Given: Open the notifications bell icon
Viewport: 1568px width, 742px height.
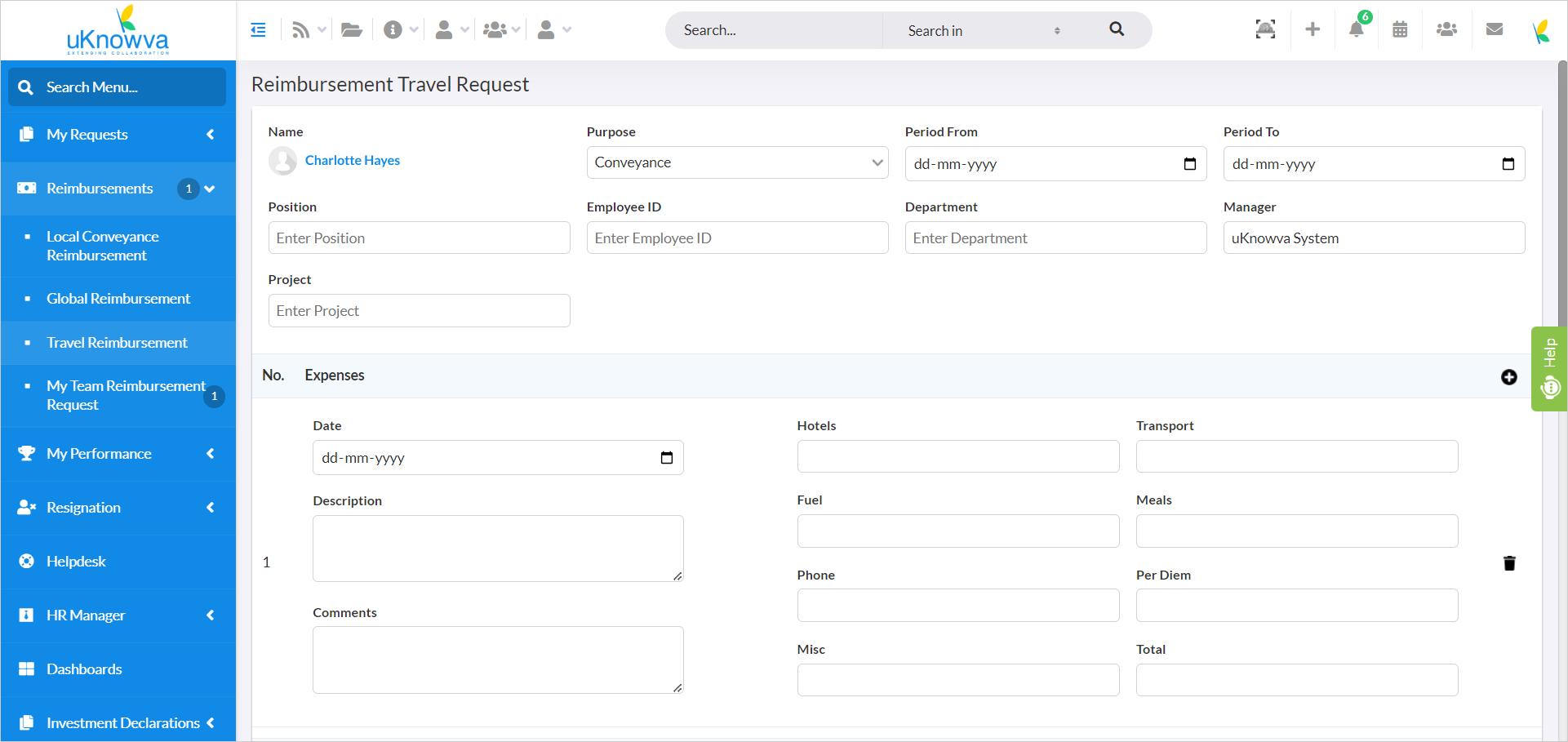Looking at the screenshot, I should (1356, 29).
